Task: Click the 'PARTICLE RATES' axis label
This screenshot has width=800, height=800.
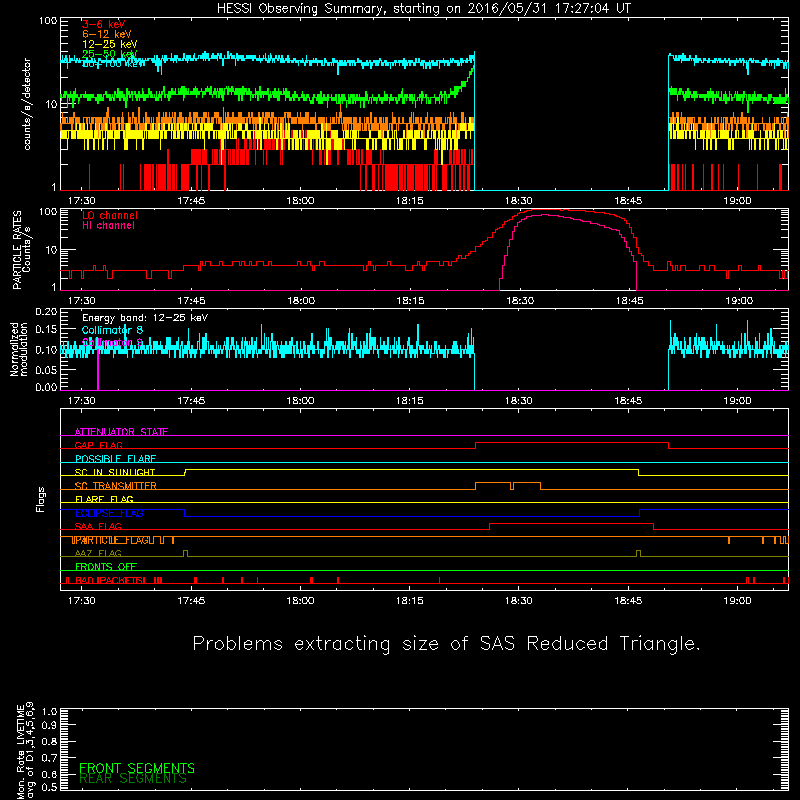Action: (x=17, y=250)
